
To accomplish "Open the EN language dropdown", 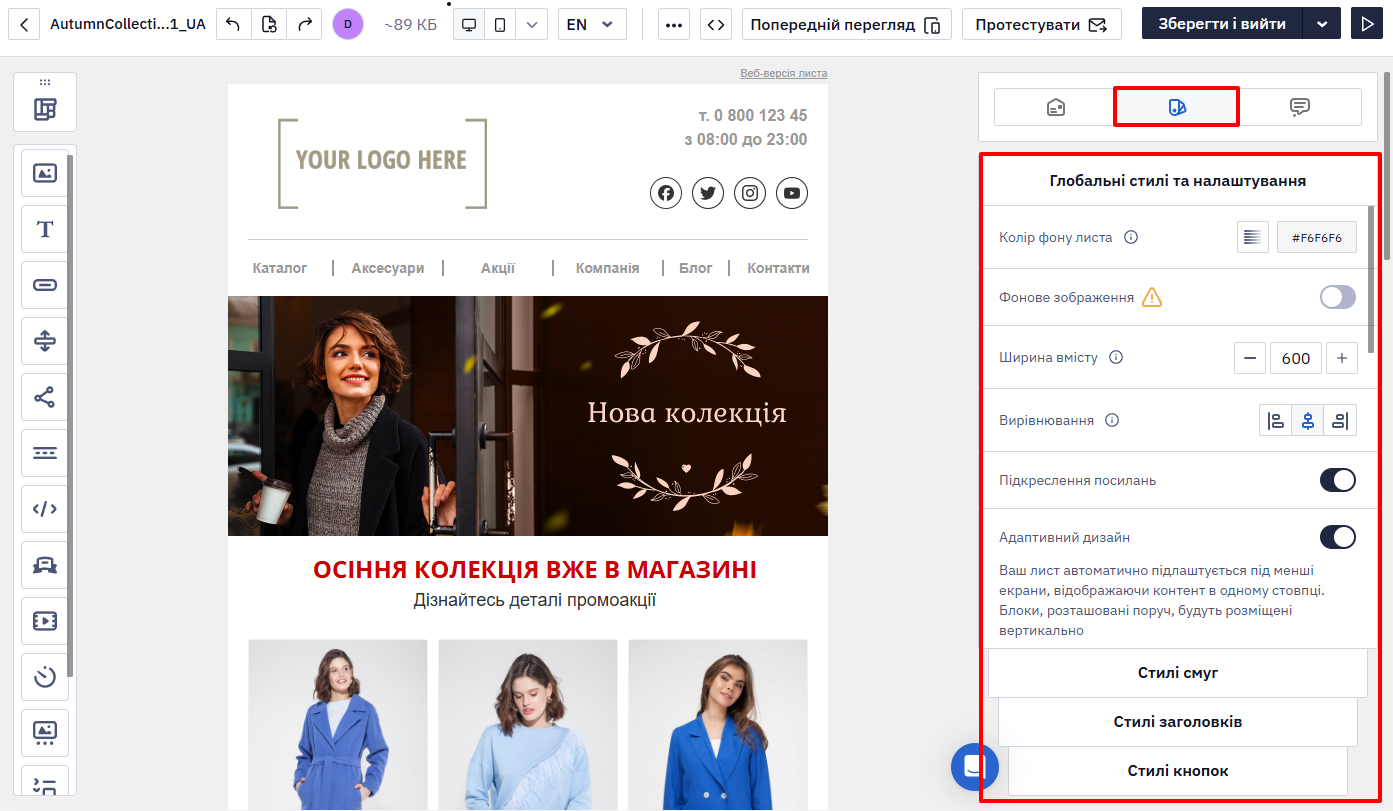I will pyautogui.click(x=592, y=24).
